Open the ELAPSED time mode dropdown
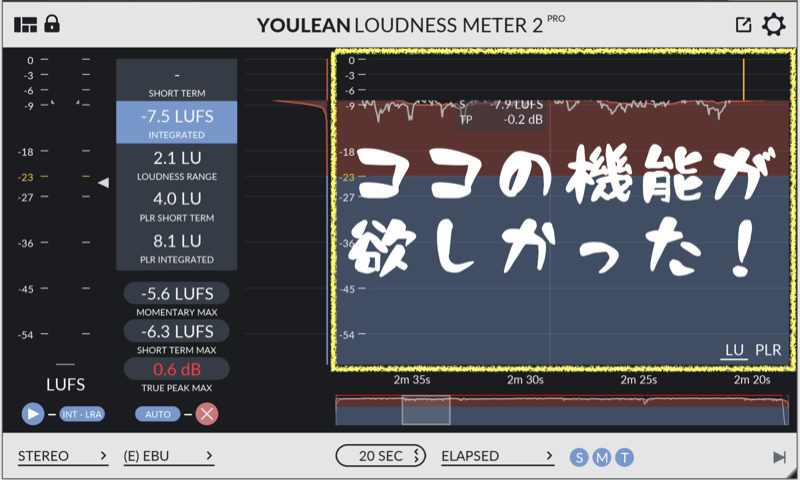 [x=497, y=456]
